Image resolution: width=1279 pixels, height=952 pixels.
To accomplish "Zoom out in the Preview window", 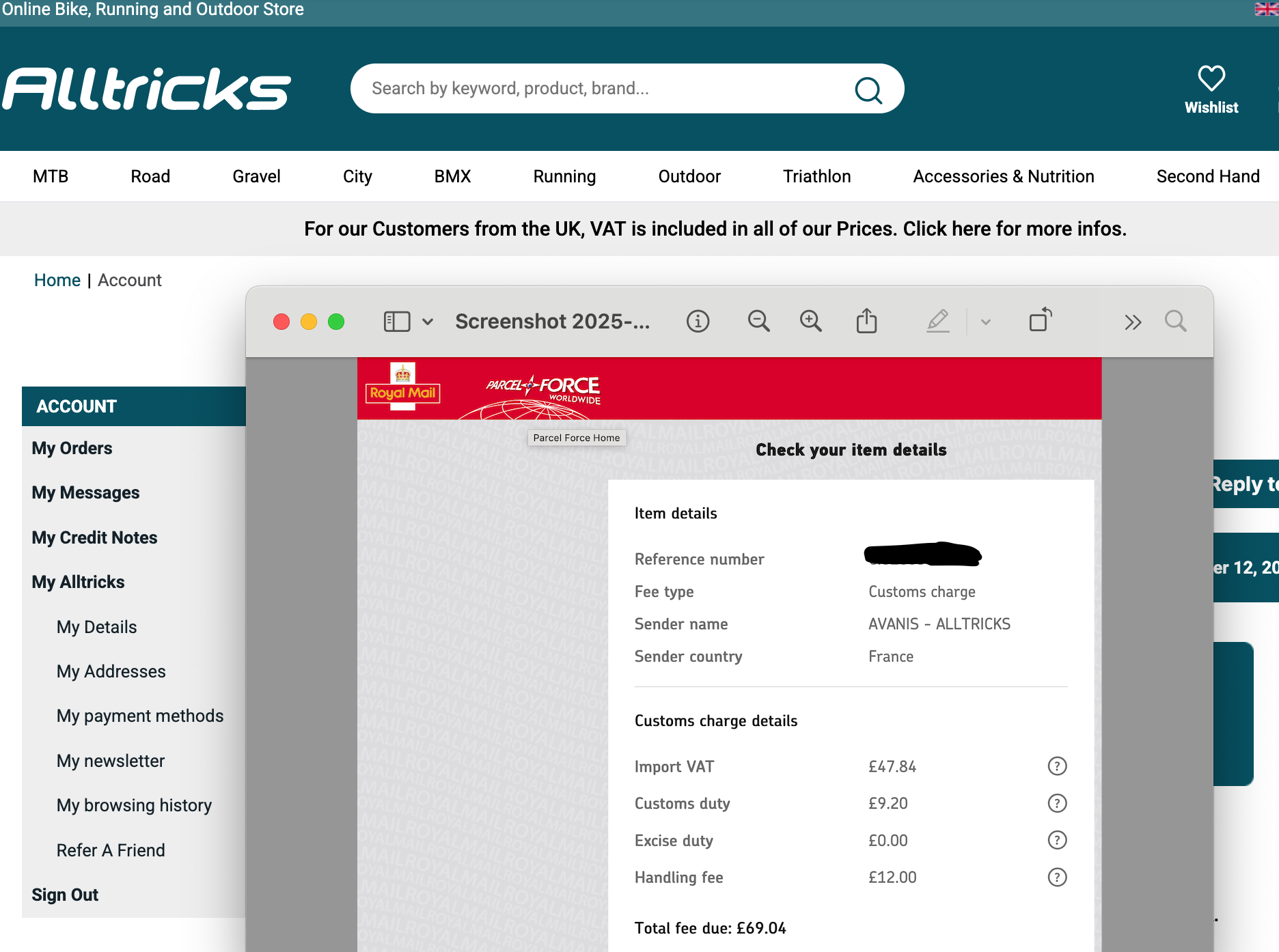I will coord(758,321).
